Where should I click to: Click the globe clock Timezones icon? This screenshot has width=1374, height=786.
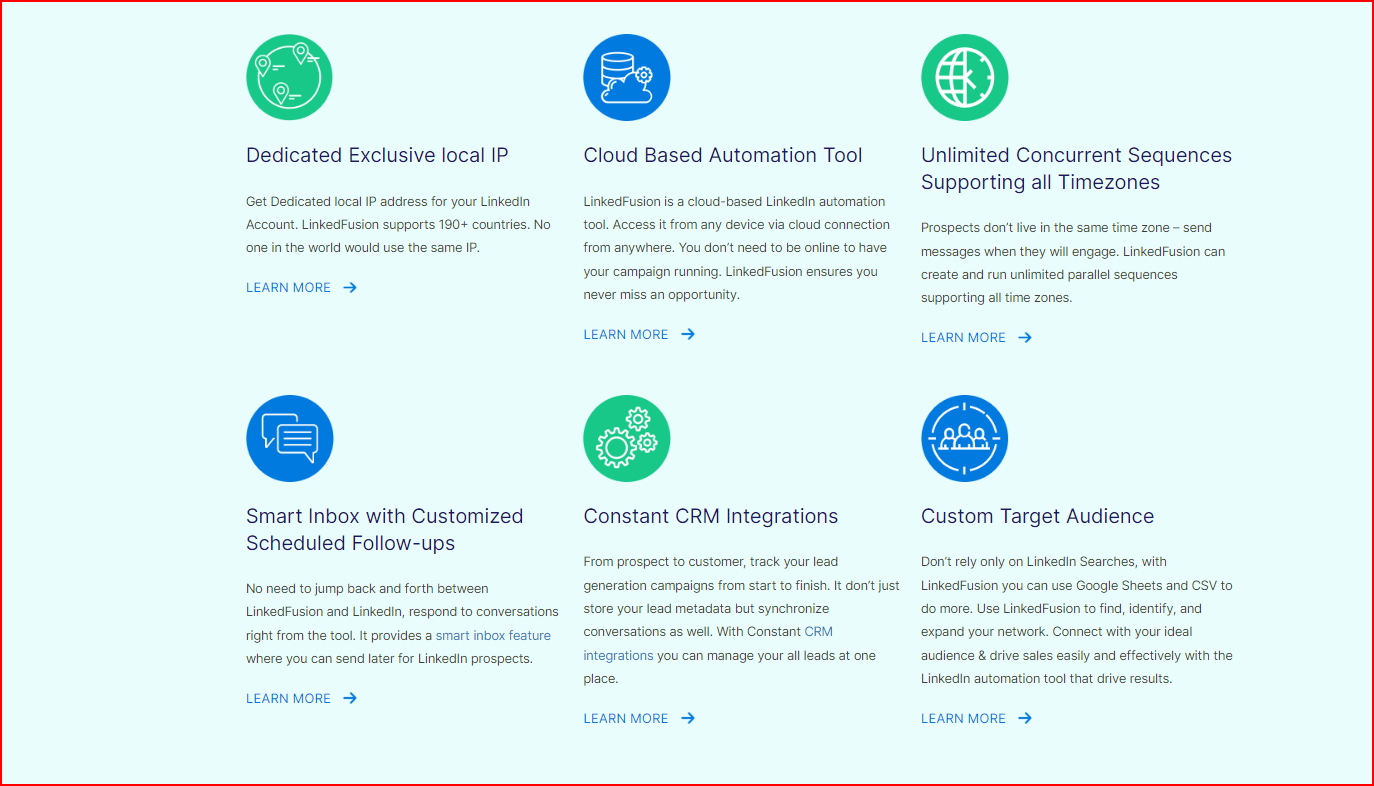click(964, 77)
